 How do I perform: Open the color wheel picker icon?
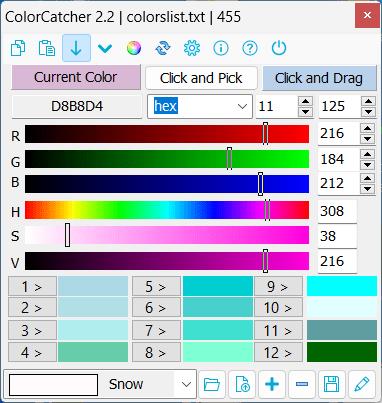134,48
